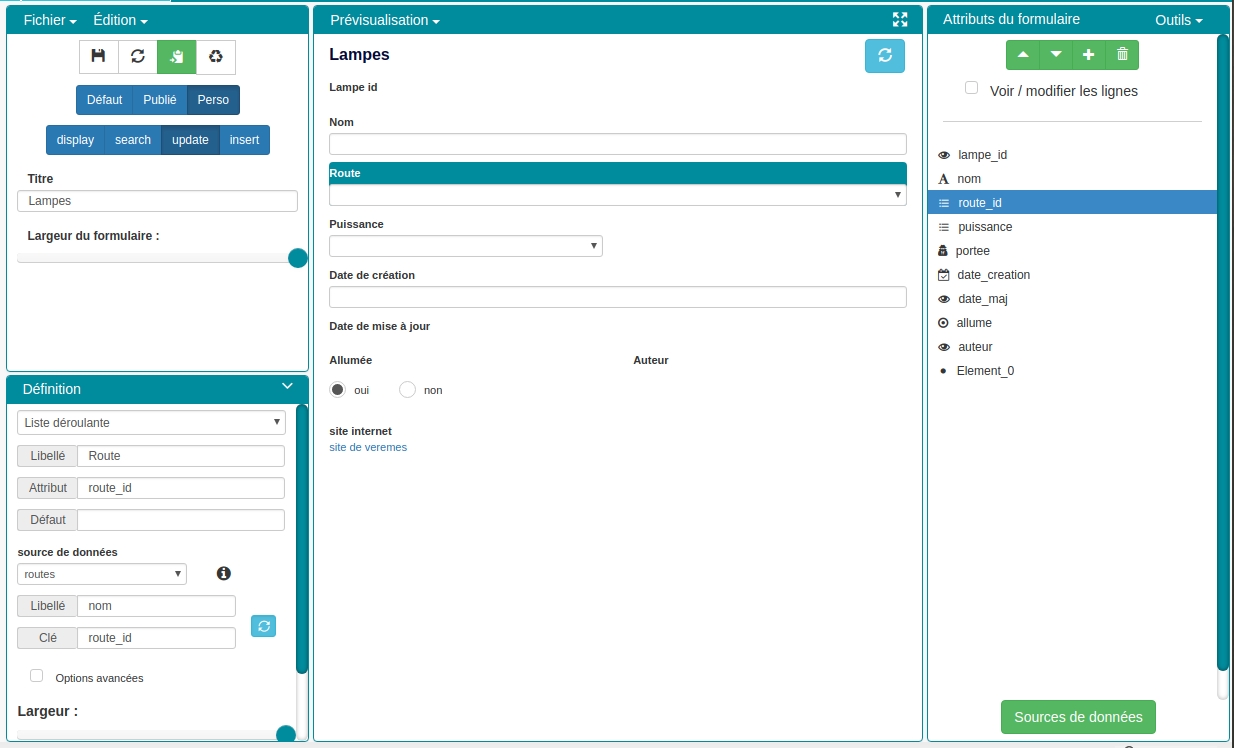Click the save floppy disk icon
This screenshot has height=748, width=1234.
tap(98, 57)
